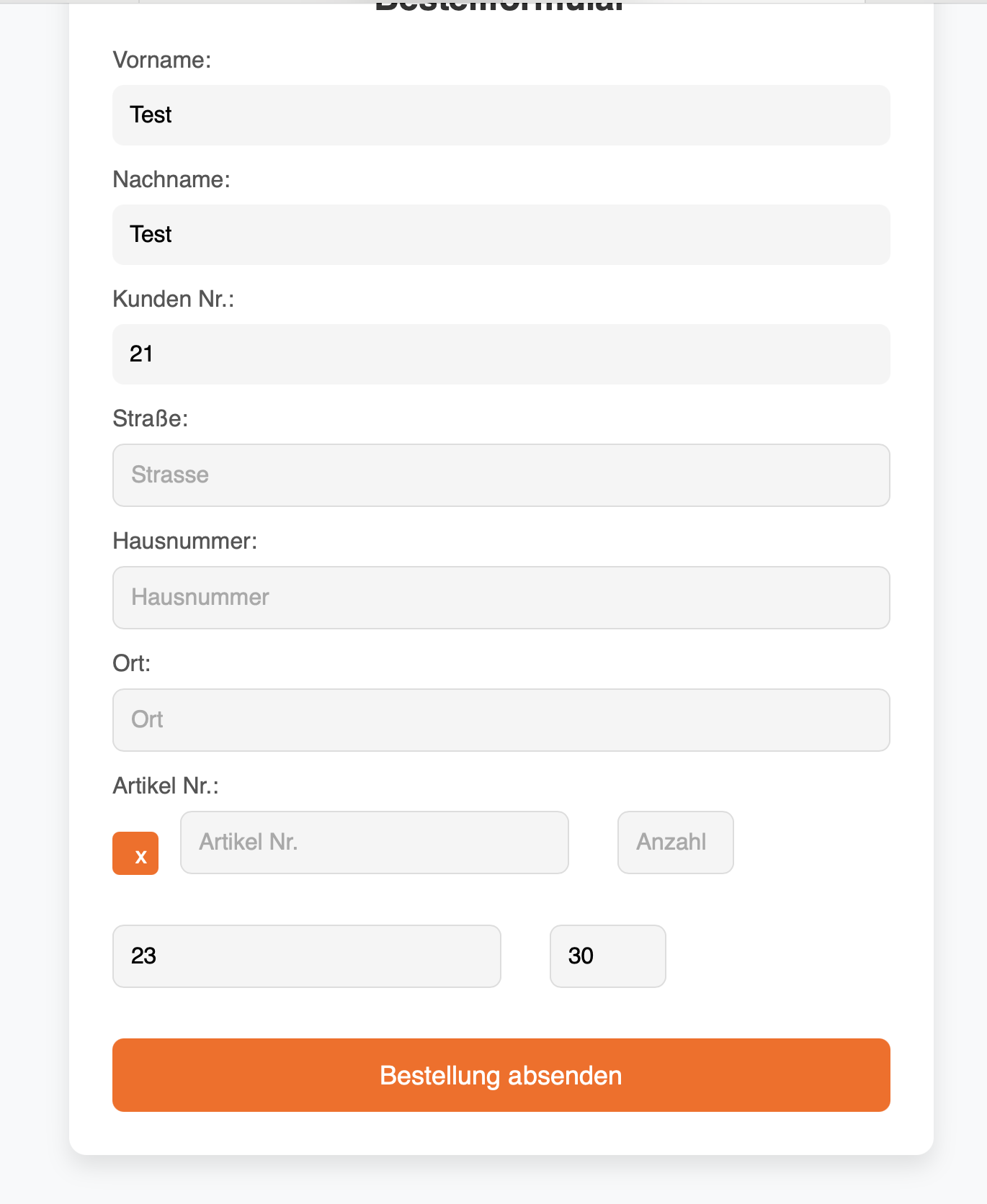Tap the Kunden Nr.: label
The width and height of the screenshot is (987, 1204).
[x=174, y=299]
